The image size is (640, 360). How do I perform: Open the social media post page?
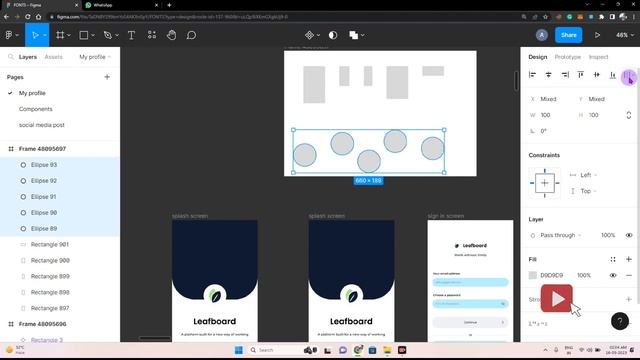[42, 125]
